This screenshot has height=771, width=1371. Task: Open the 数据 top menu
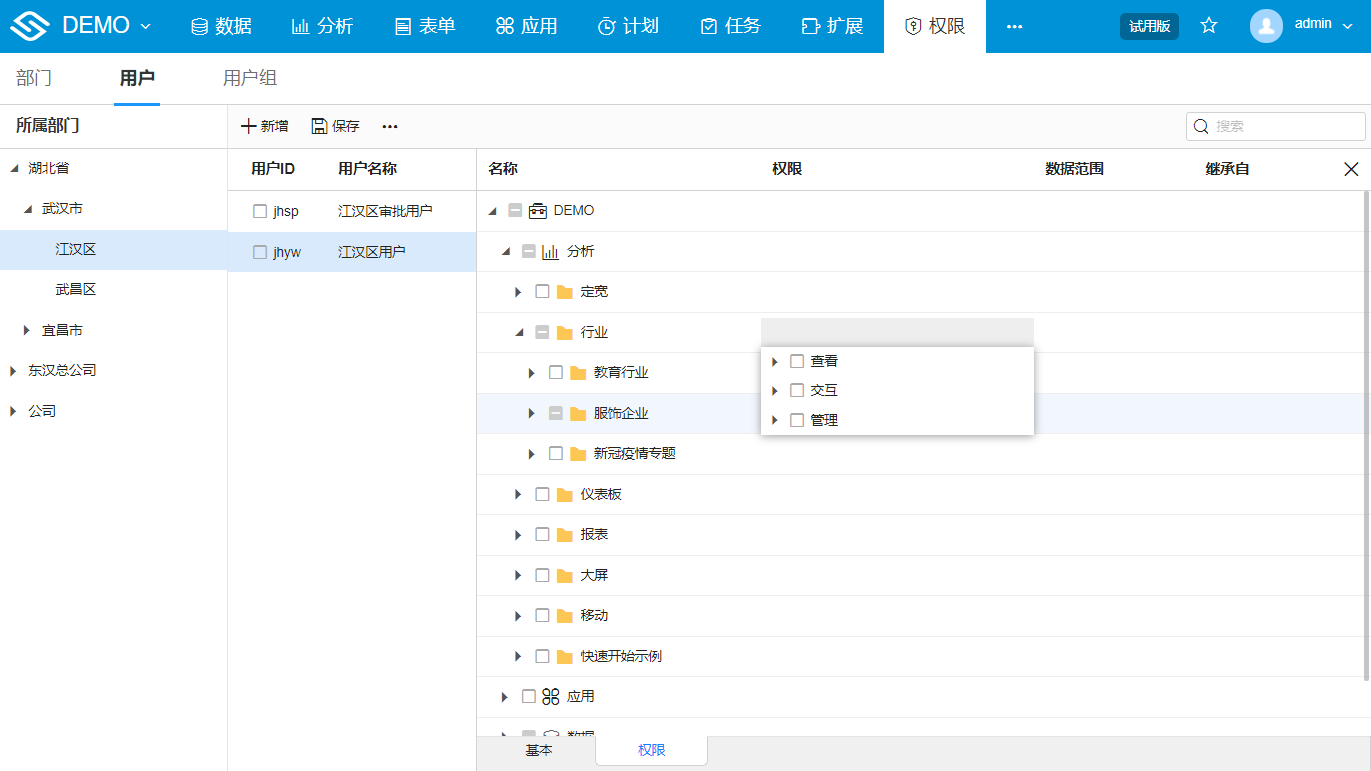[221, 26]
